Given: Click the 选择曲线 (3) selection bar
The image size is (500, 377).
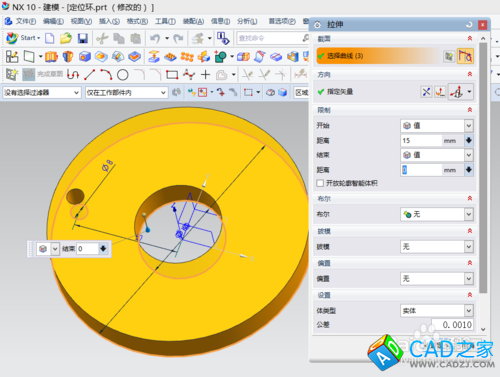Looking at the screenshot, I should tap(379, 56).
